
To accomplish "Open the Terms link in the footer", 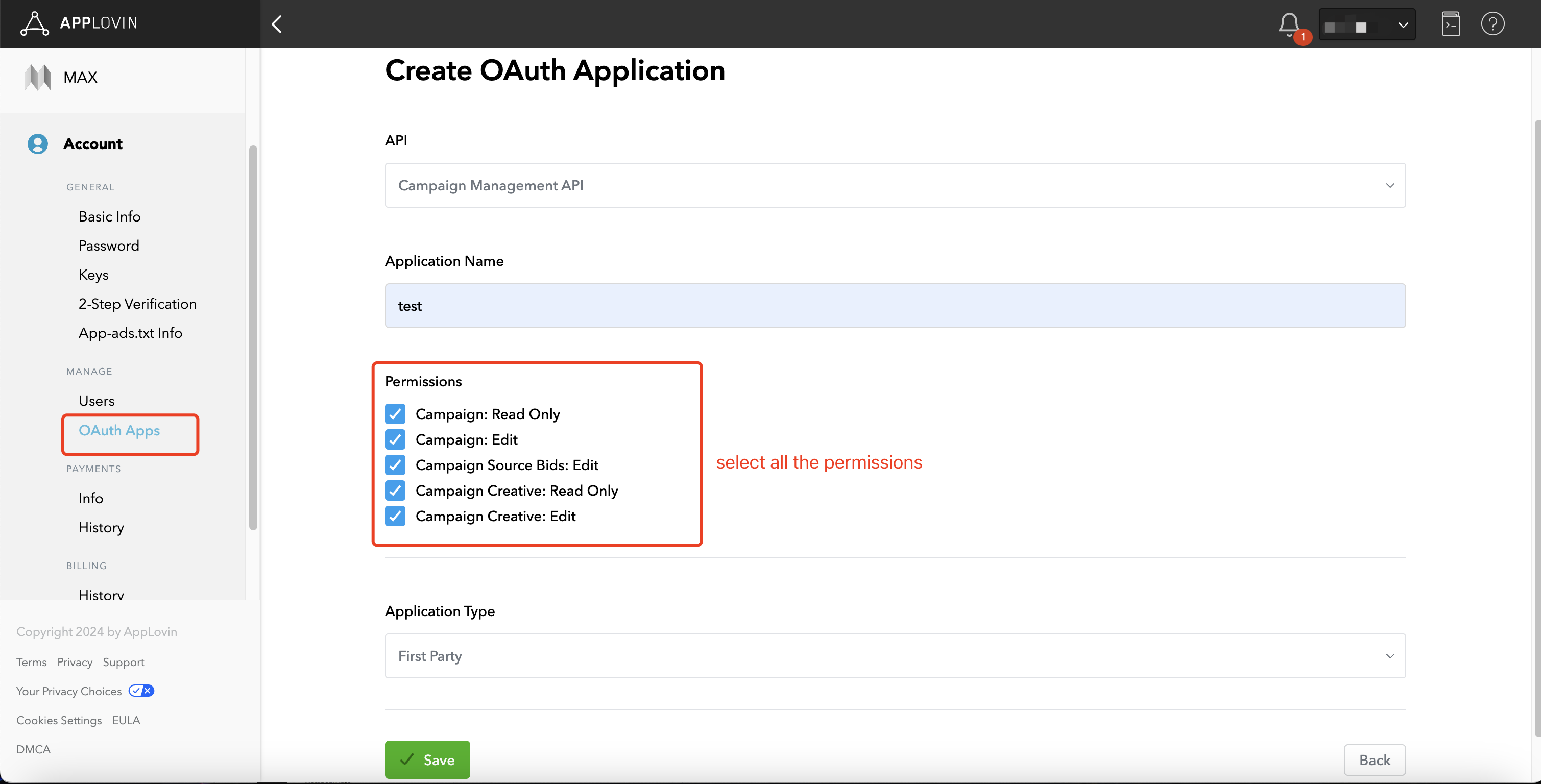I will [x=31, y=662].
